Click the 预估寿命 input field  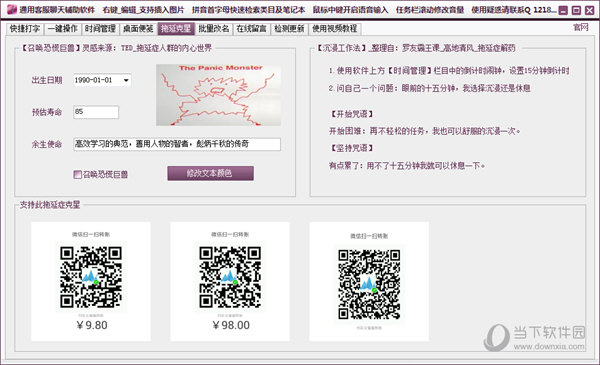[x=96, y=112]
